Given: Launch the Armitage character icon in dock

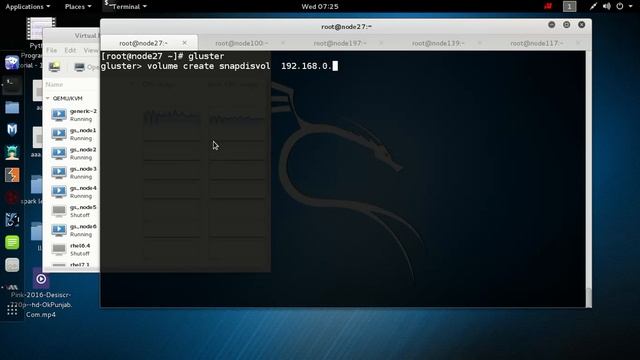Looking at the screenshot, I should (x=12, y=152).
